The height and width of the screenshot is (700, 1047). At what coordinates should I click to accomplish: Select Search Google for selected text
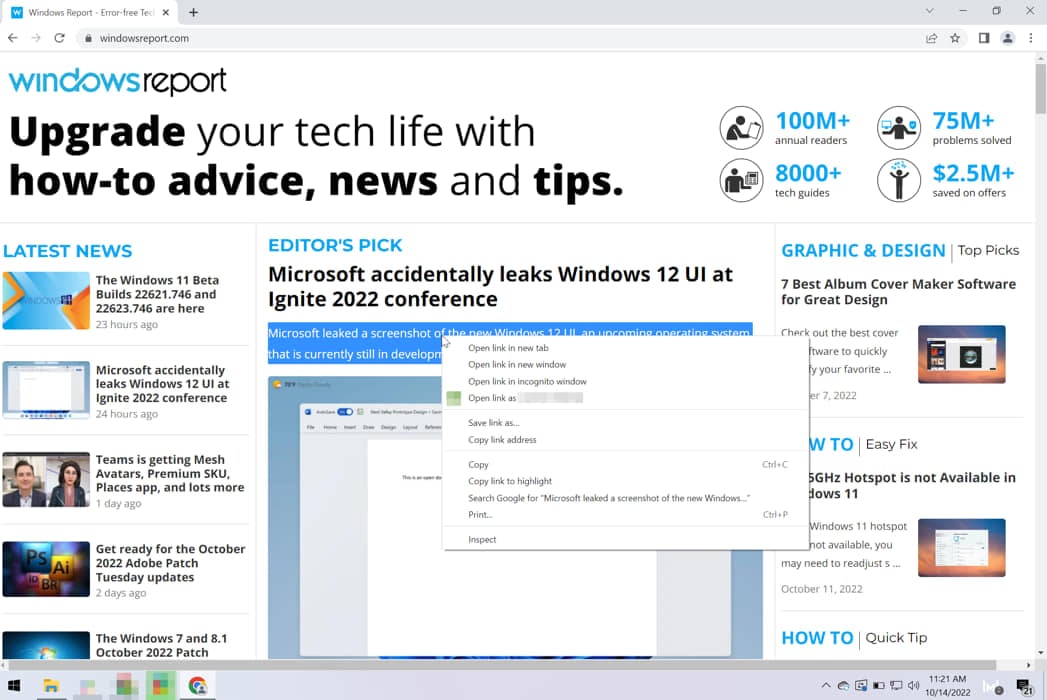[x=626, y=498]
